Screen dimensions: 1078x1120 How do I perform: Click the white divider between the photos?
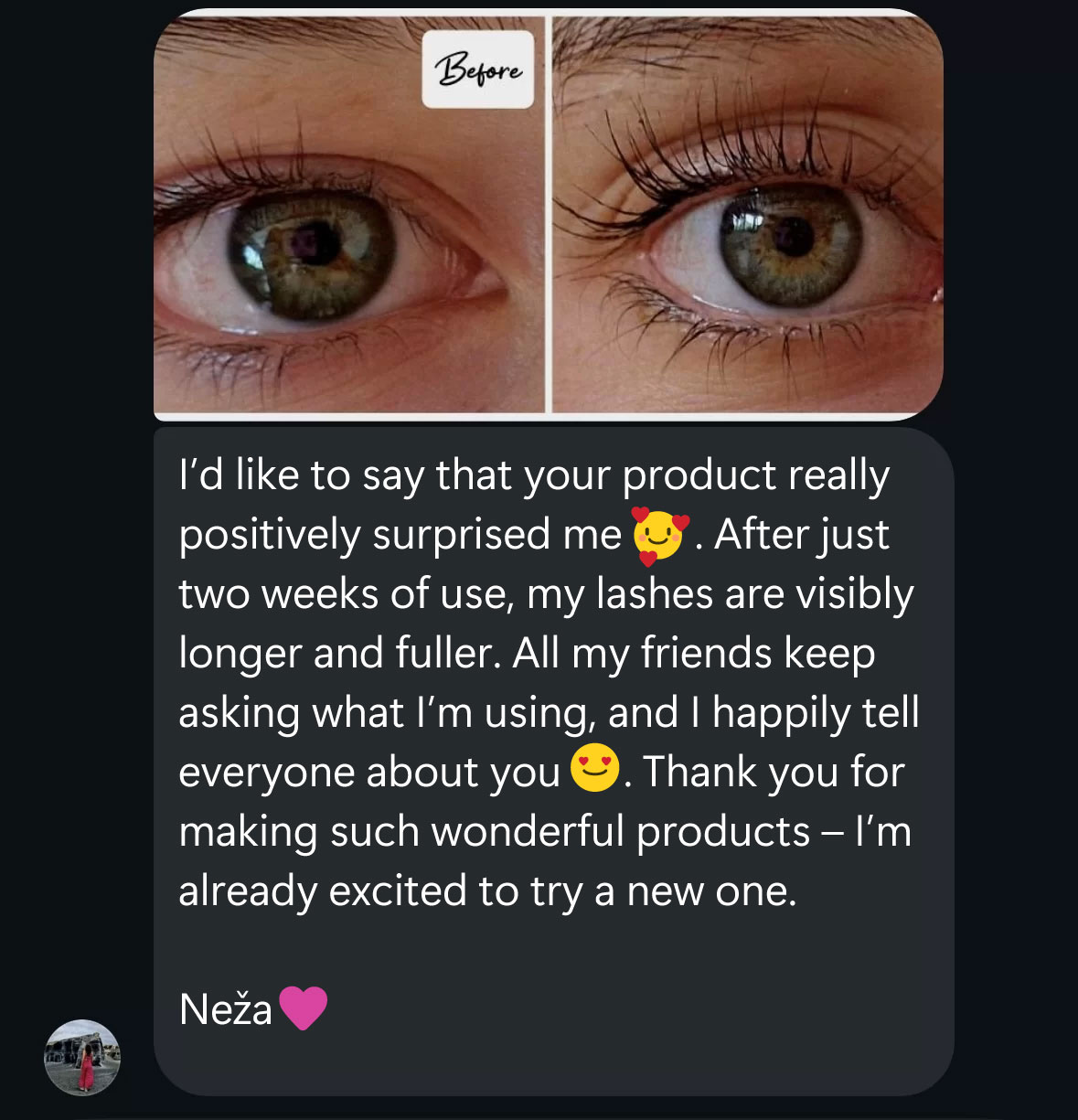click(549, 215)
